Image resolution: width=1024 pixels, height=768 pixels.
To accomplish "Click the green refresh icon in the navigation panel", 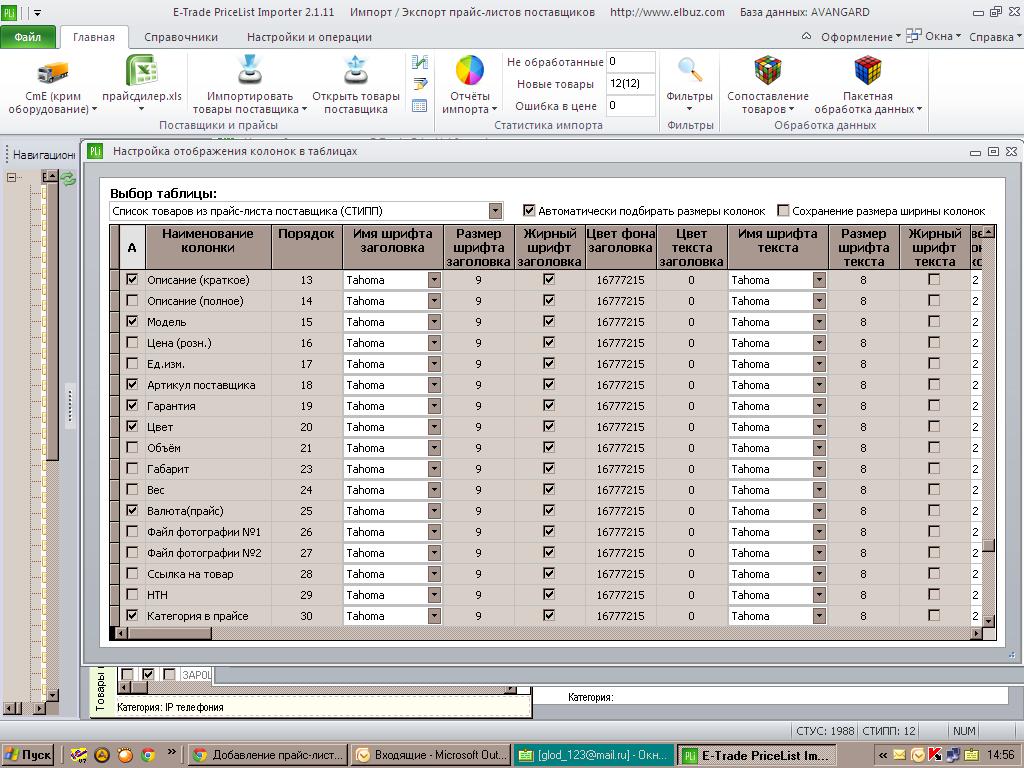I will [x=68, y=178].
